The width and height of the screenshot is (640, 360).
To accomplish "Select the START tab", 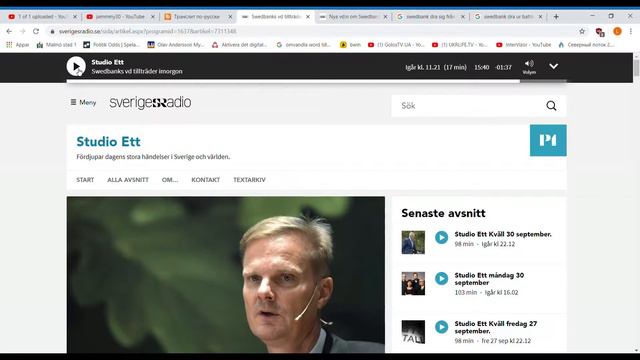I will click(85, 180).
